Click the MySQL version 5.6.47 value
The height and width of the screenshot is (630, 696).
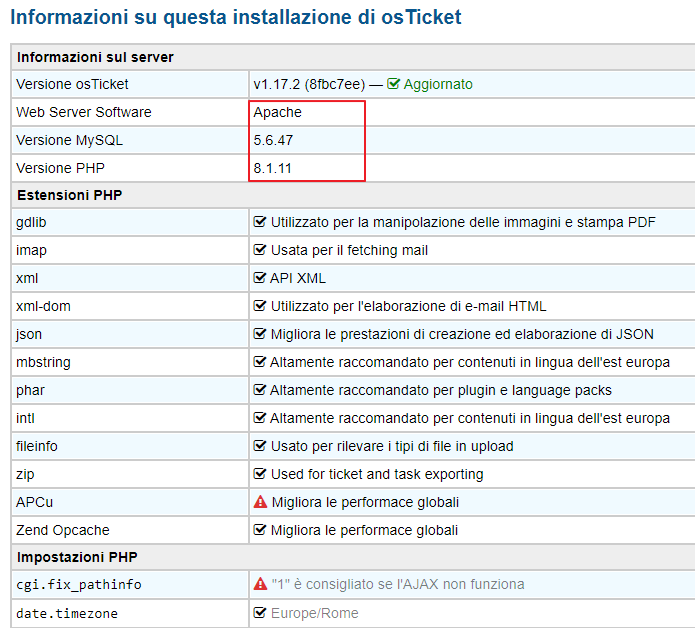[x=273, y=140]
